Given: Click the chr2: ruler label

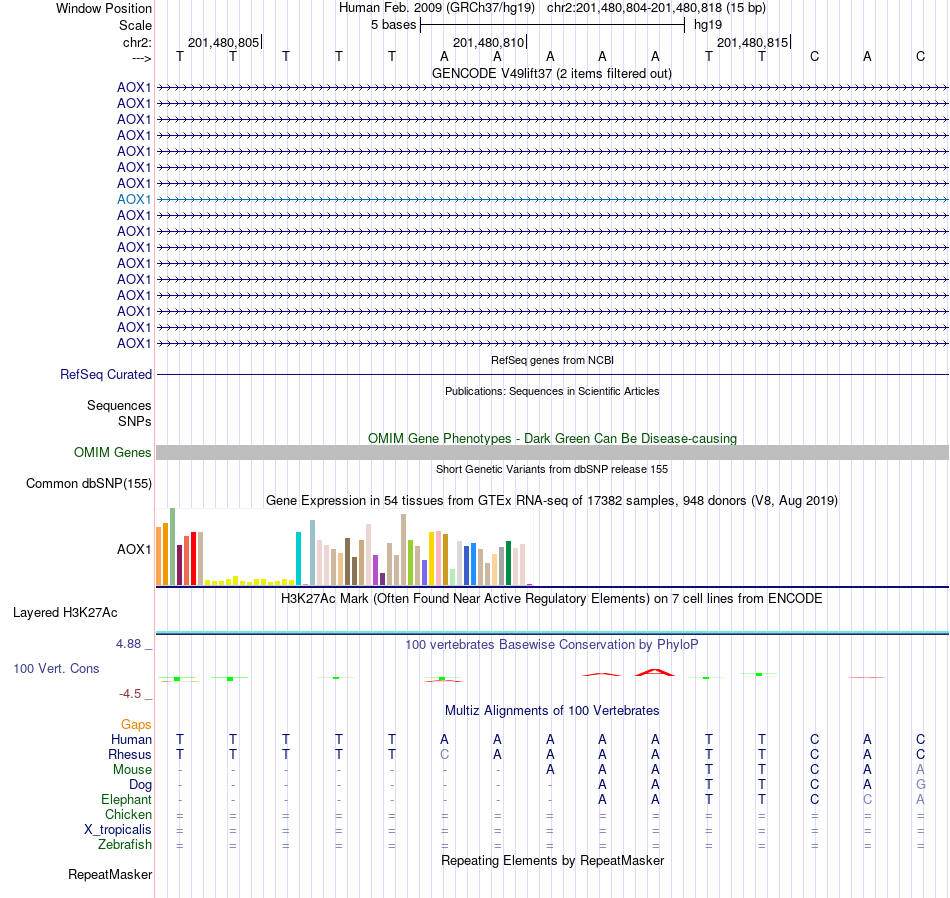Looking at the screenshot, I should (x=137, y=42).
